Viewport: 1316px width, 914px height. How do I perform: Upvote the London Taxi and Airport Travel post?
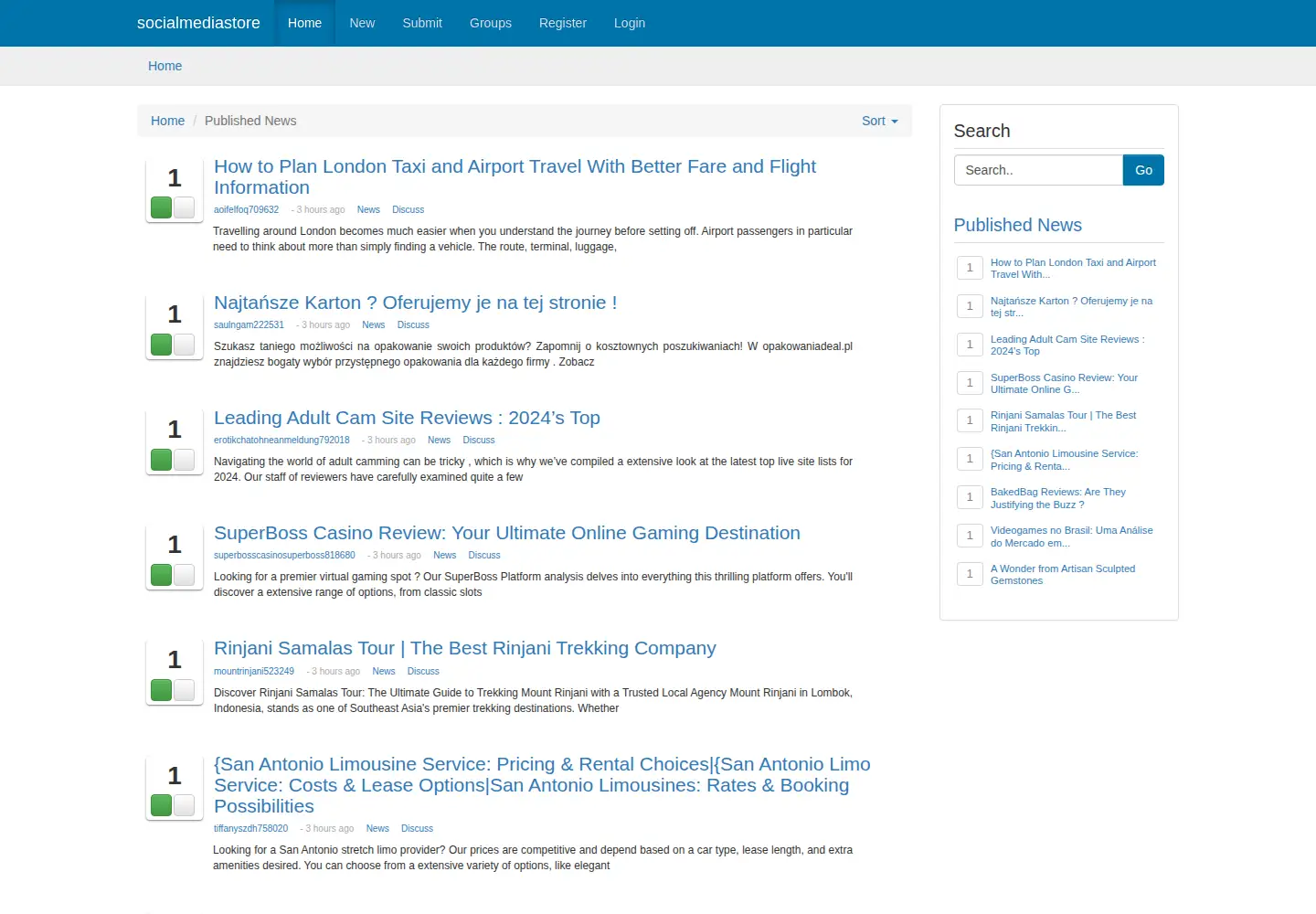(x=162, y=207)
